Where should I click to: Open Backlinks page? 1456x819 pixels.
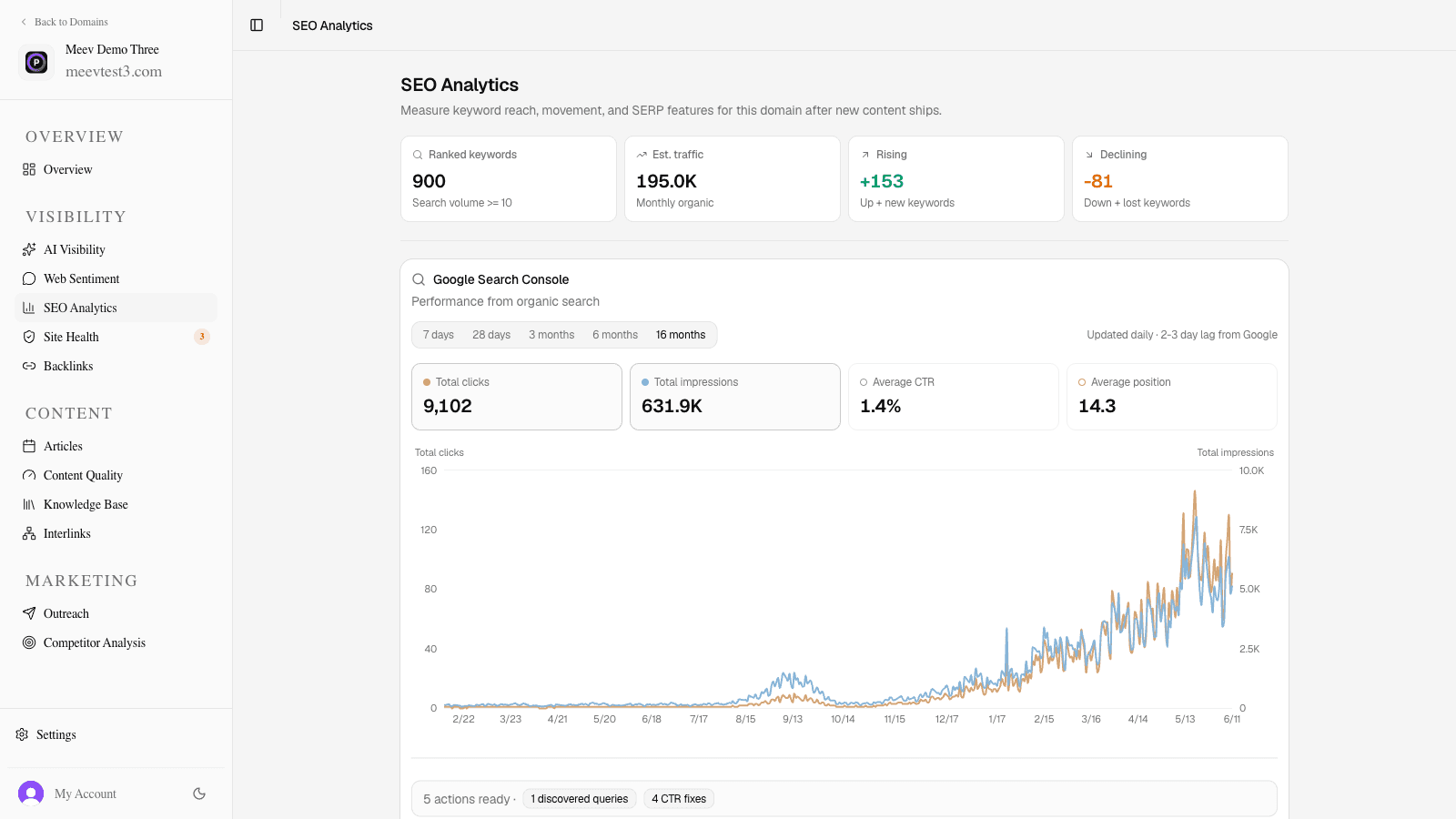(x=116, y=366)
